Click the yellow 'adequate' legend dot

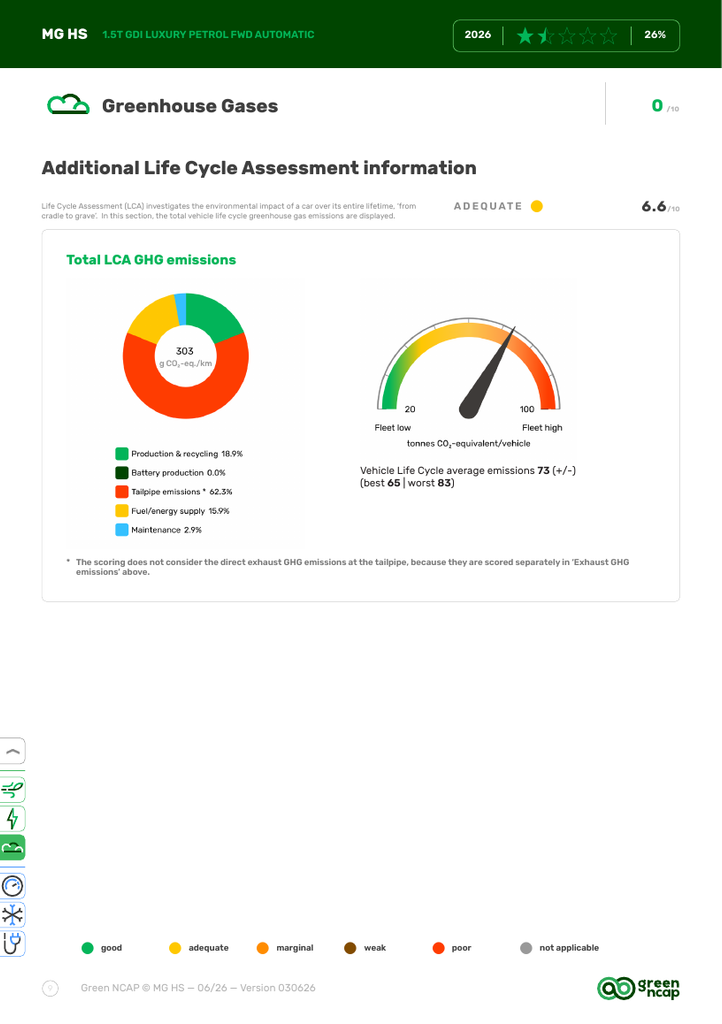175,948
